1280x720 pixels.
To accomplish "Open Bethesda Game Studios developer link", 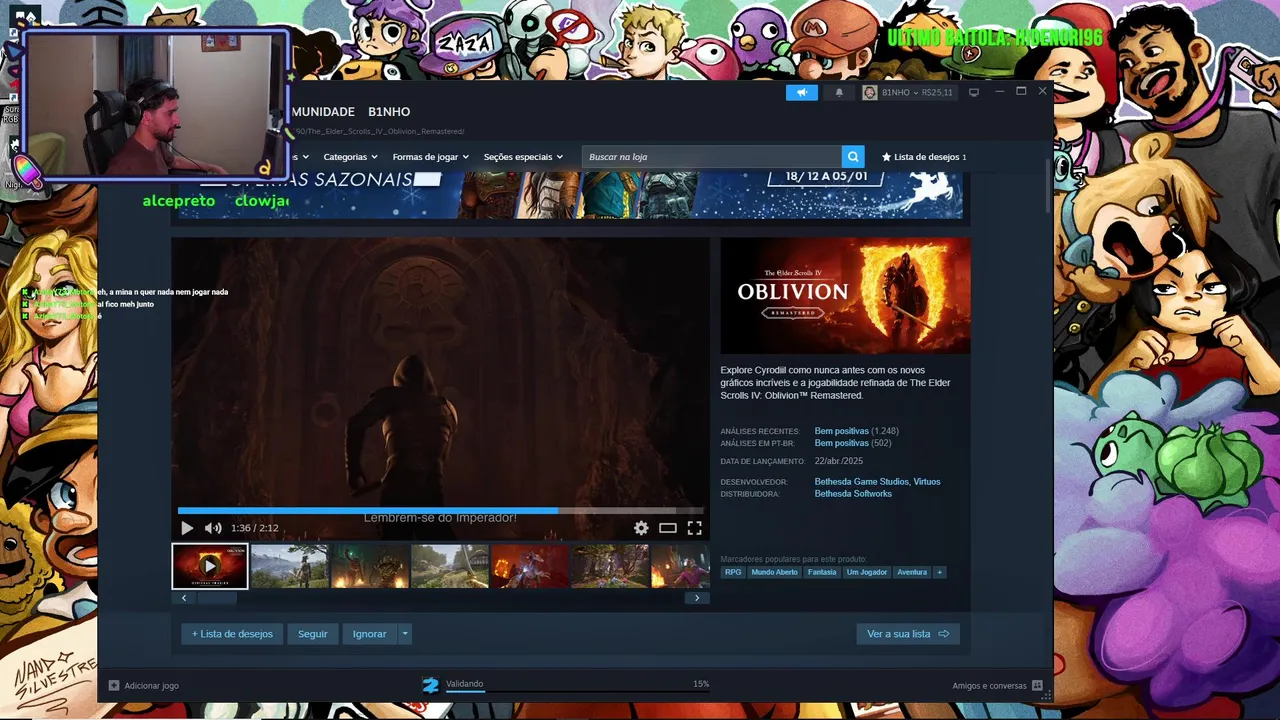I will tap(861, 482).
